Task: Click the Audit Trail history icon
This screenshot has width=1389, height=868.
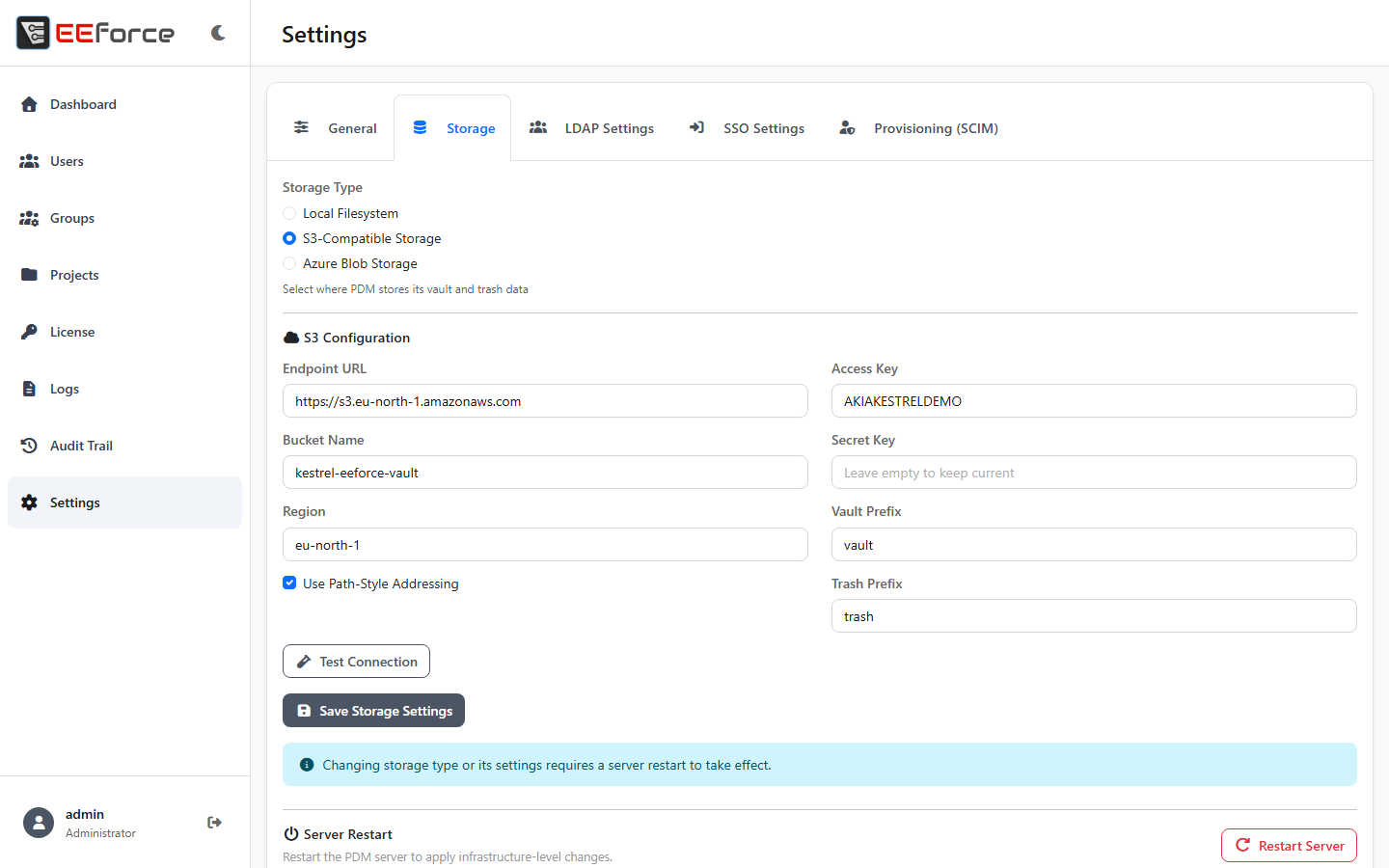Action: point(29,446)
